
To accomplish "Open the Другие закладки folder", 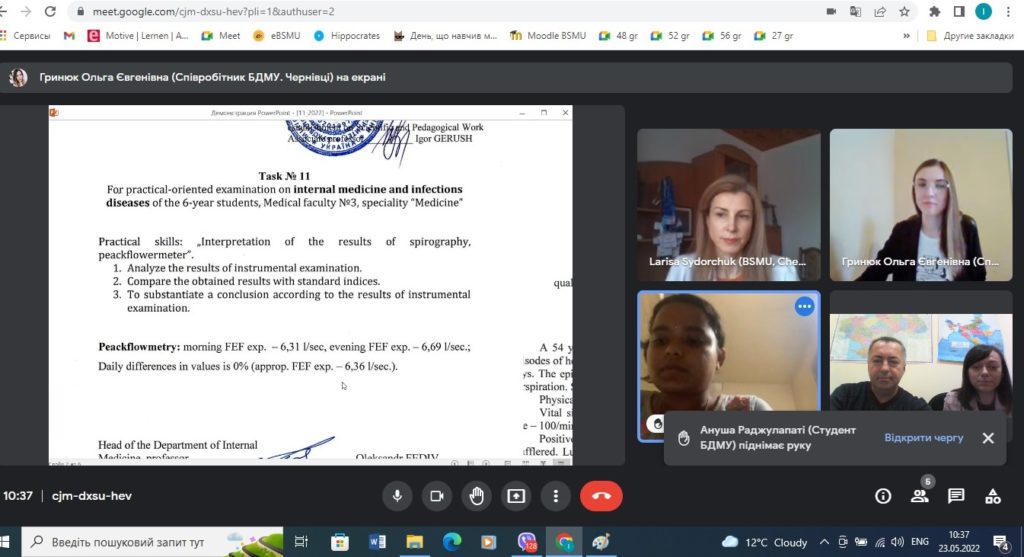I will point(970,36).
